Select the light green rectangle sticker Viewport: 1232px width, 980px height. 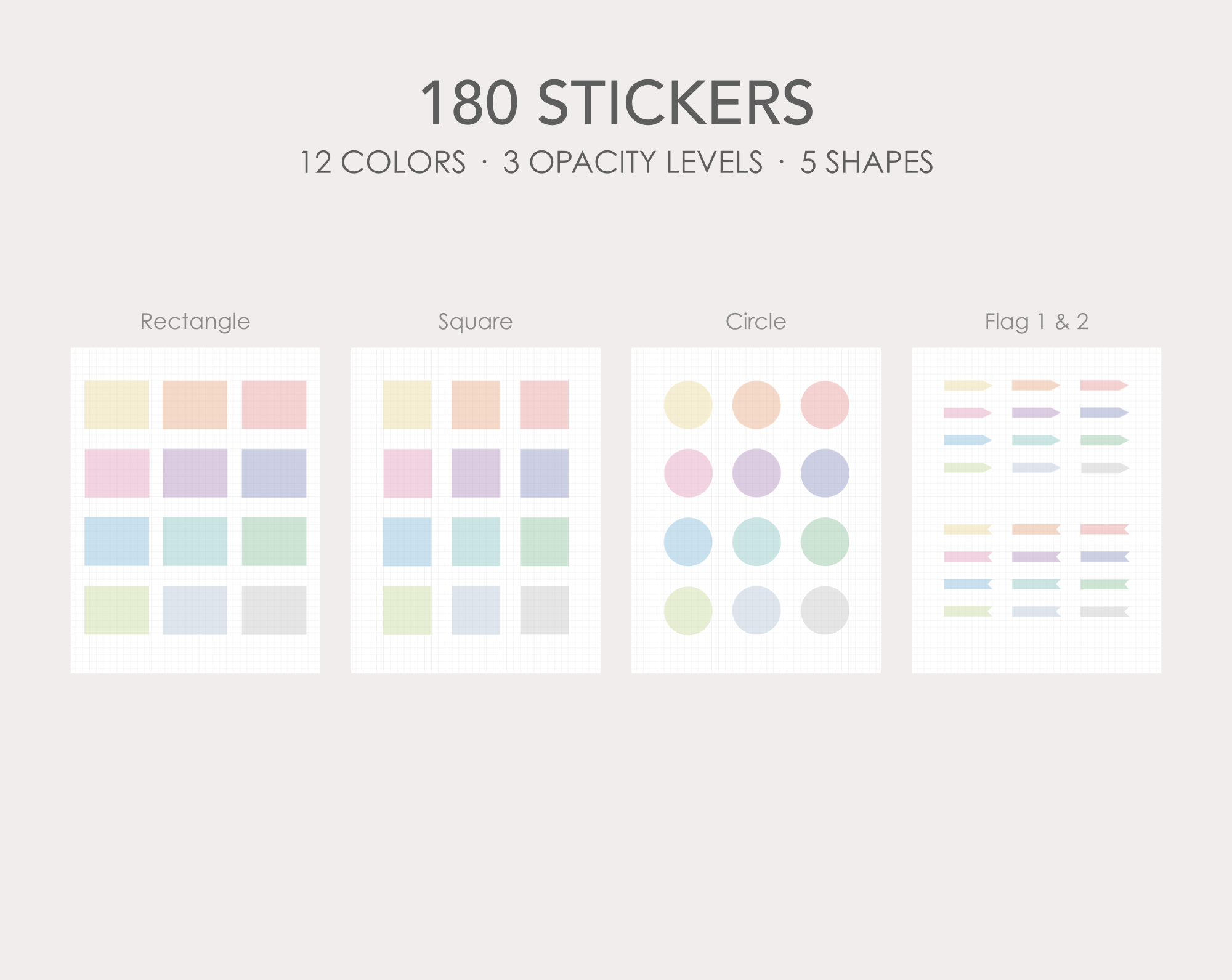116,610
